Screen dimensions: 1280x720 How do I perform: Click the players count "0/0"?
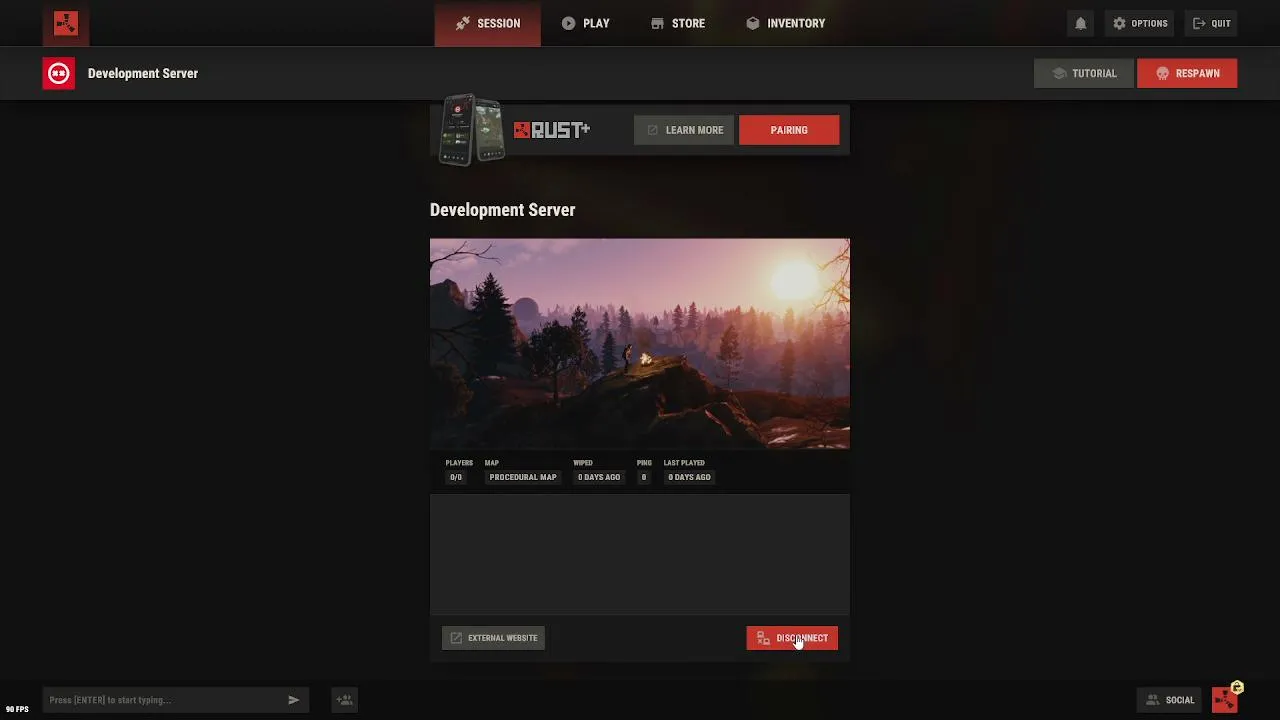pyautogui.click(x=456, y=477)
